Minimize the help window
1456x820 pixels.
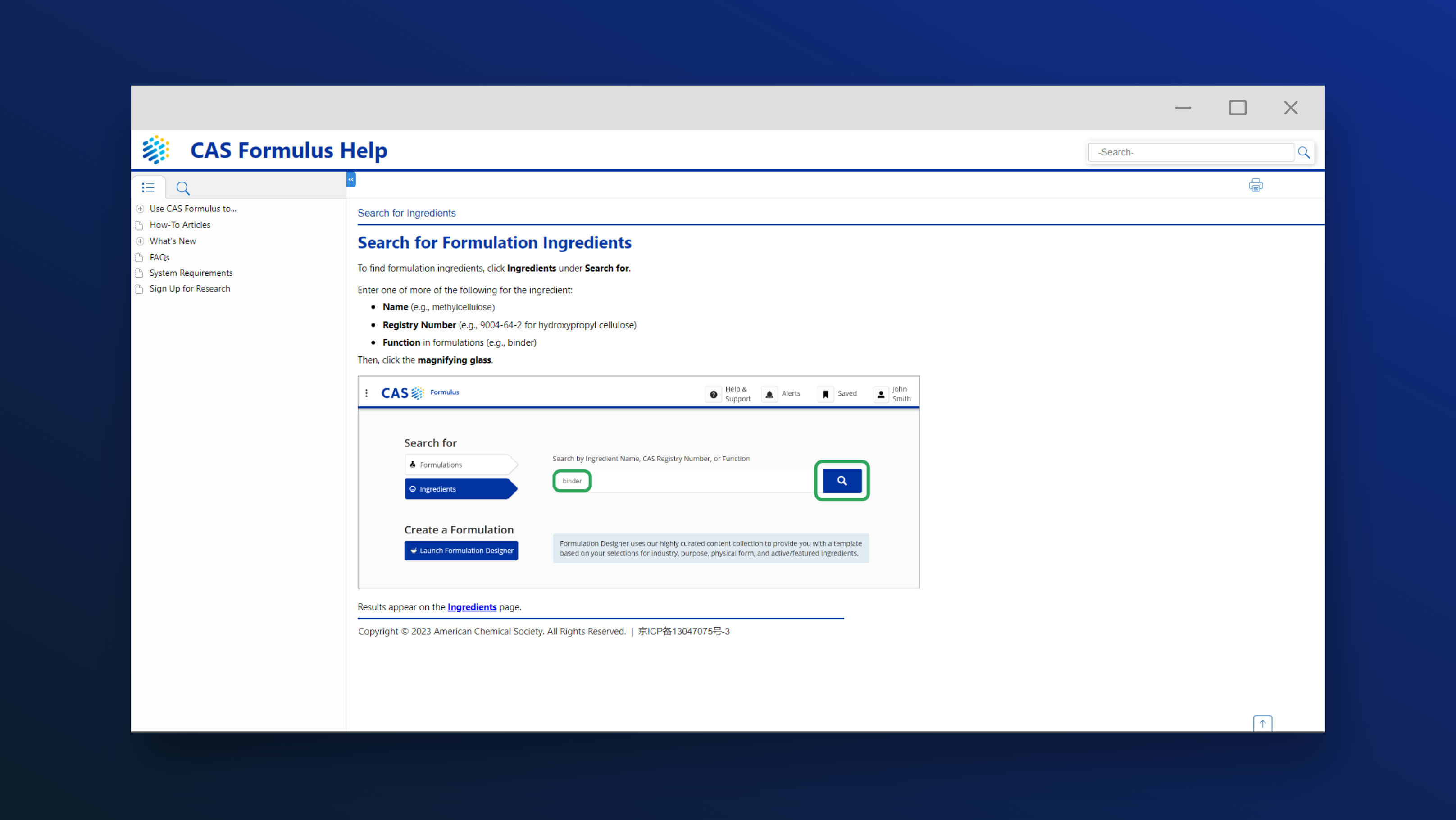pos(1183,107)
